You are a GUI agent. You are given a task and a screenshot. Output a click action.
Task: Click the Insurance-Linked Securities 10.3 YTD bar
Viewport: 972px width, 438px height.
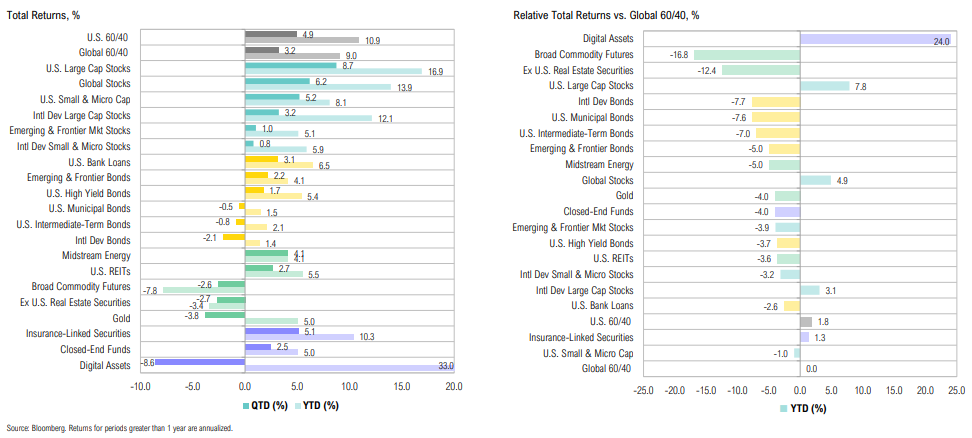299,336
